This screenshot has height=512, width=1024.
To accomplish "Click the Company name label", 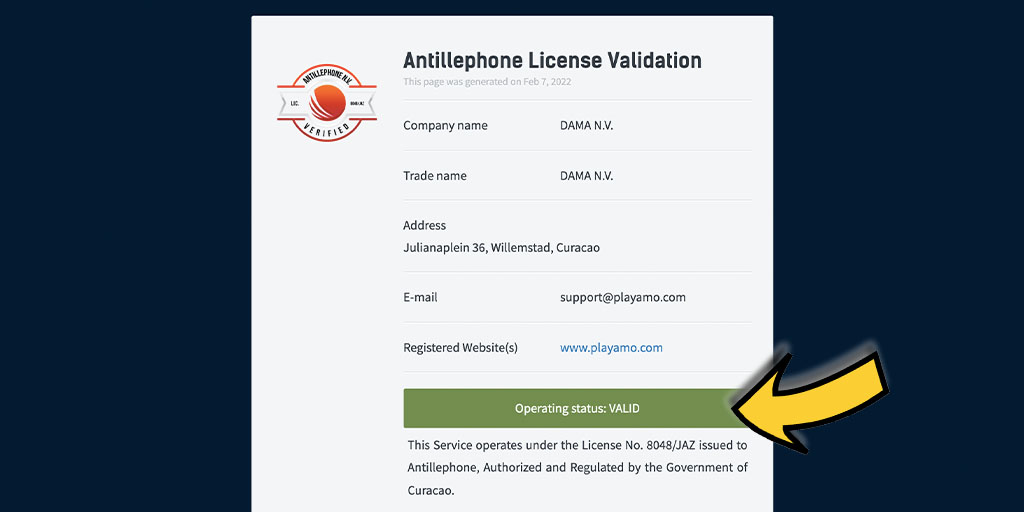I will [x=445, y=125].
